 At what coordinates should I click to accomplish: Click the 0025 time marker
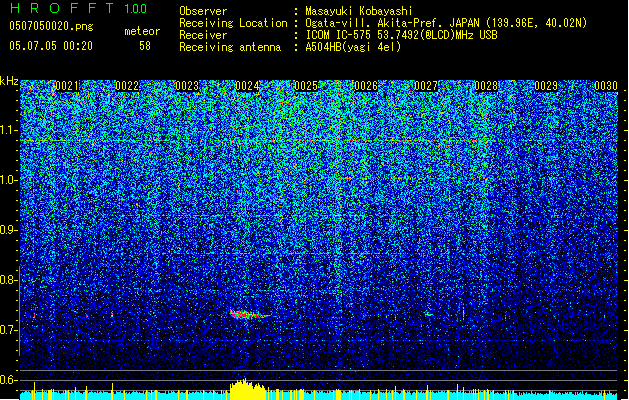306,86
